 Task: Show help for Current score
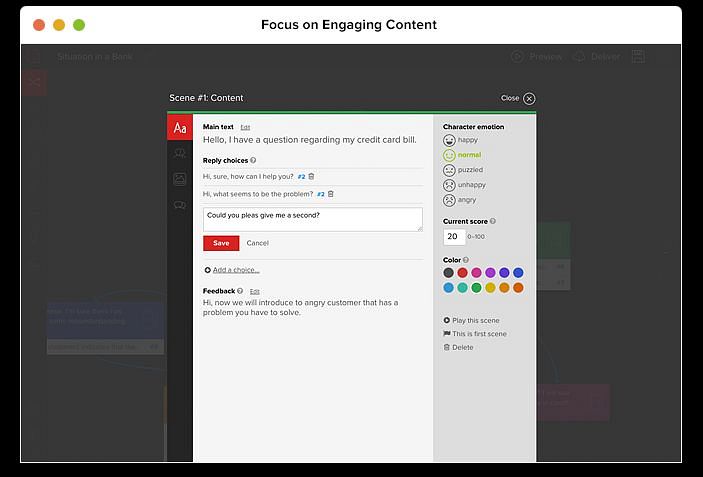pos(493,221)
